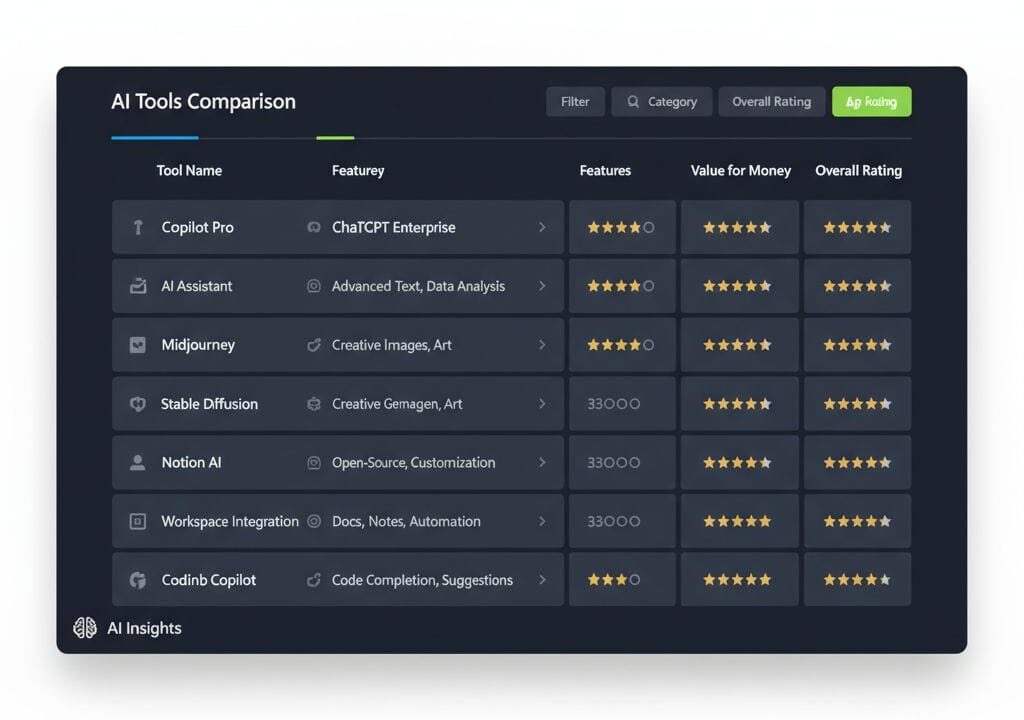Open the Filter button
Screen dimensions: 1024x720
575,102
